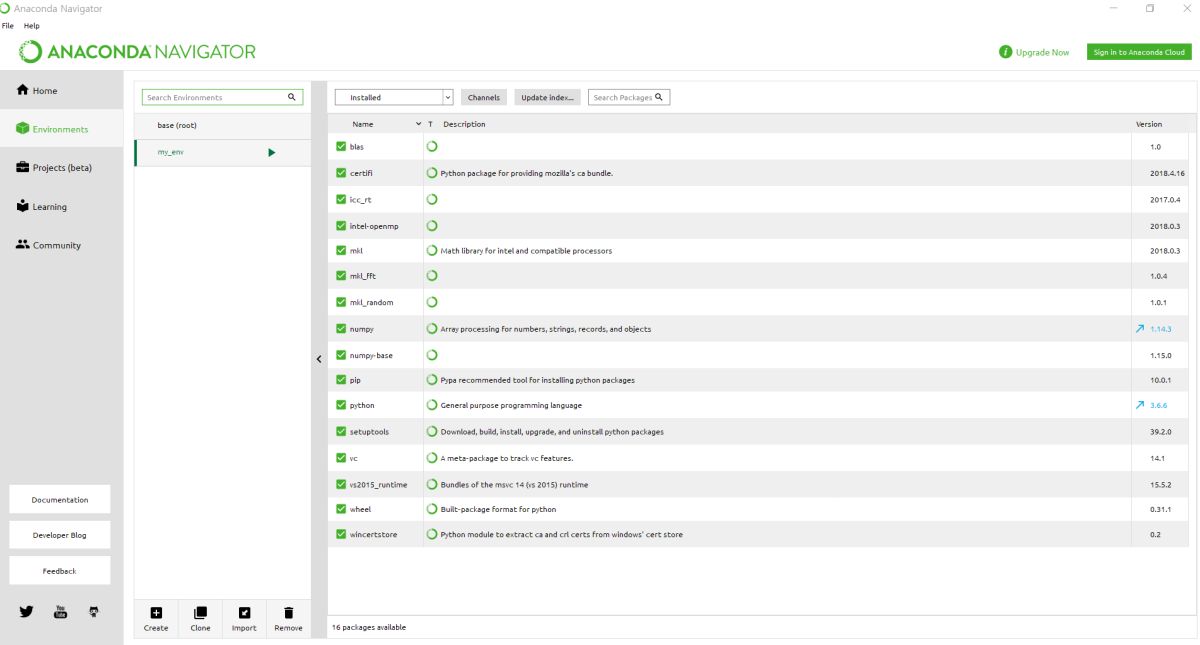
Task: Open the Twitter icon link
Action: click(26, 611)
